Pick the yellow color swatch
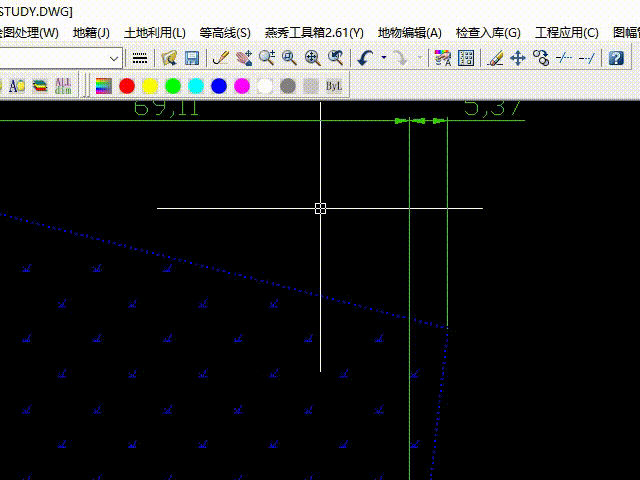The height and width of the screenshot is (480, 640). pos(150,86)
